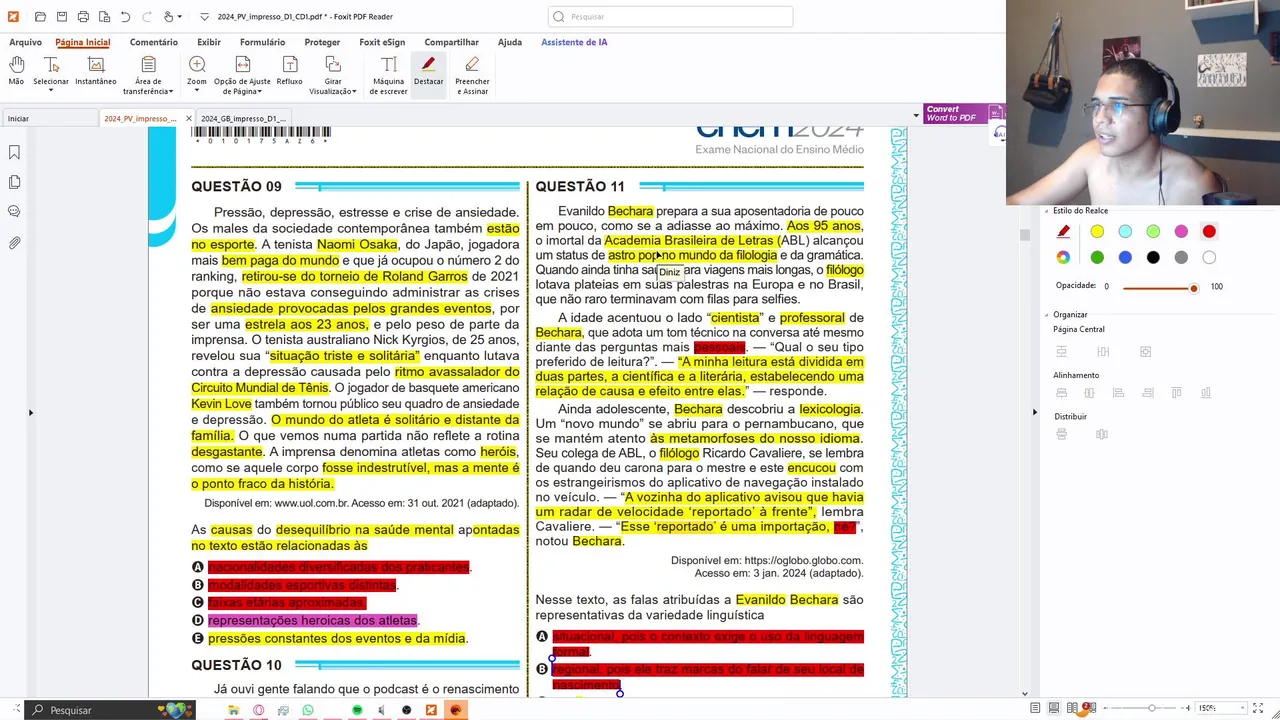Screen dimensions: 1280x720
Task: Click the highlighter pen icon in Estilo do Realce
Action: [x=1063, y=232]
